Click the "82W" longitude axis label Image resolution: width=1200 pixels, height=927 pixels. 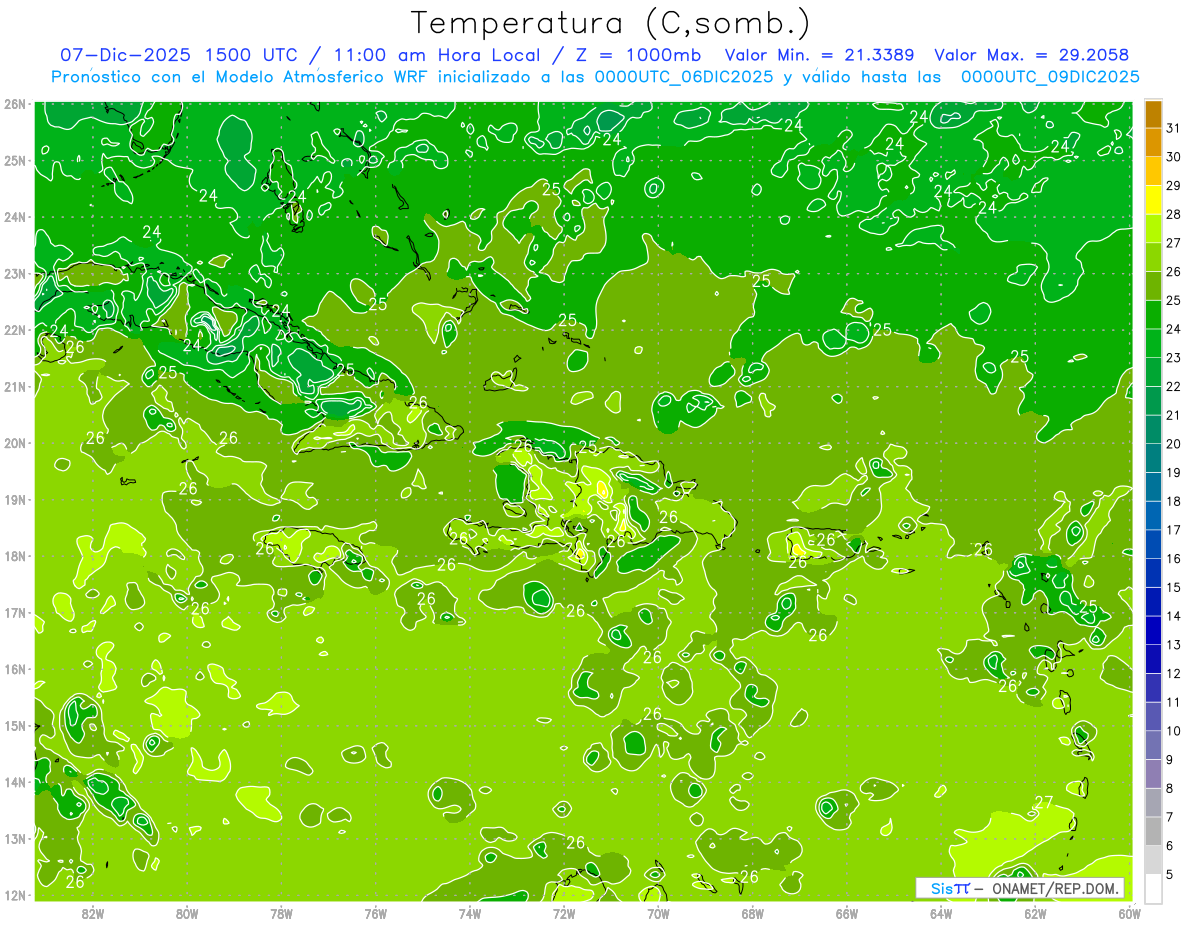point(92,913)
